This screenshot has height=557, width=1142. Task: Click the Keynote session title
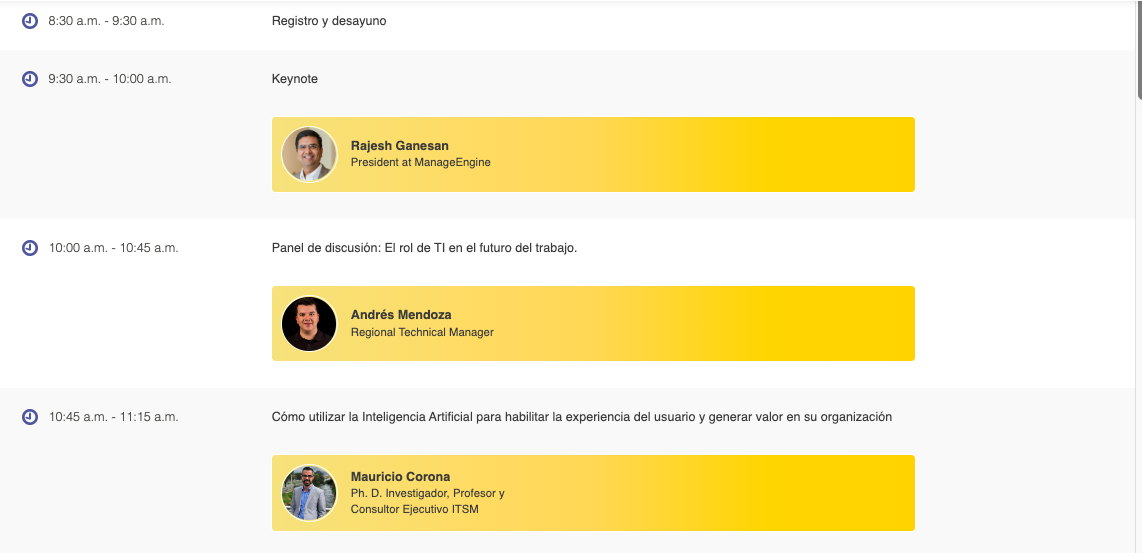tap(295, 79)
